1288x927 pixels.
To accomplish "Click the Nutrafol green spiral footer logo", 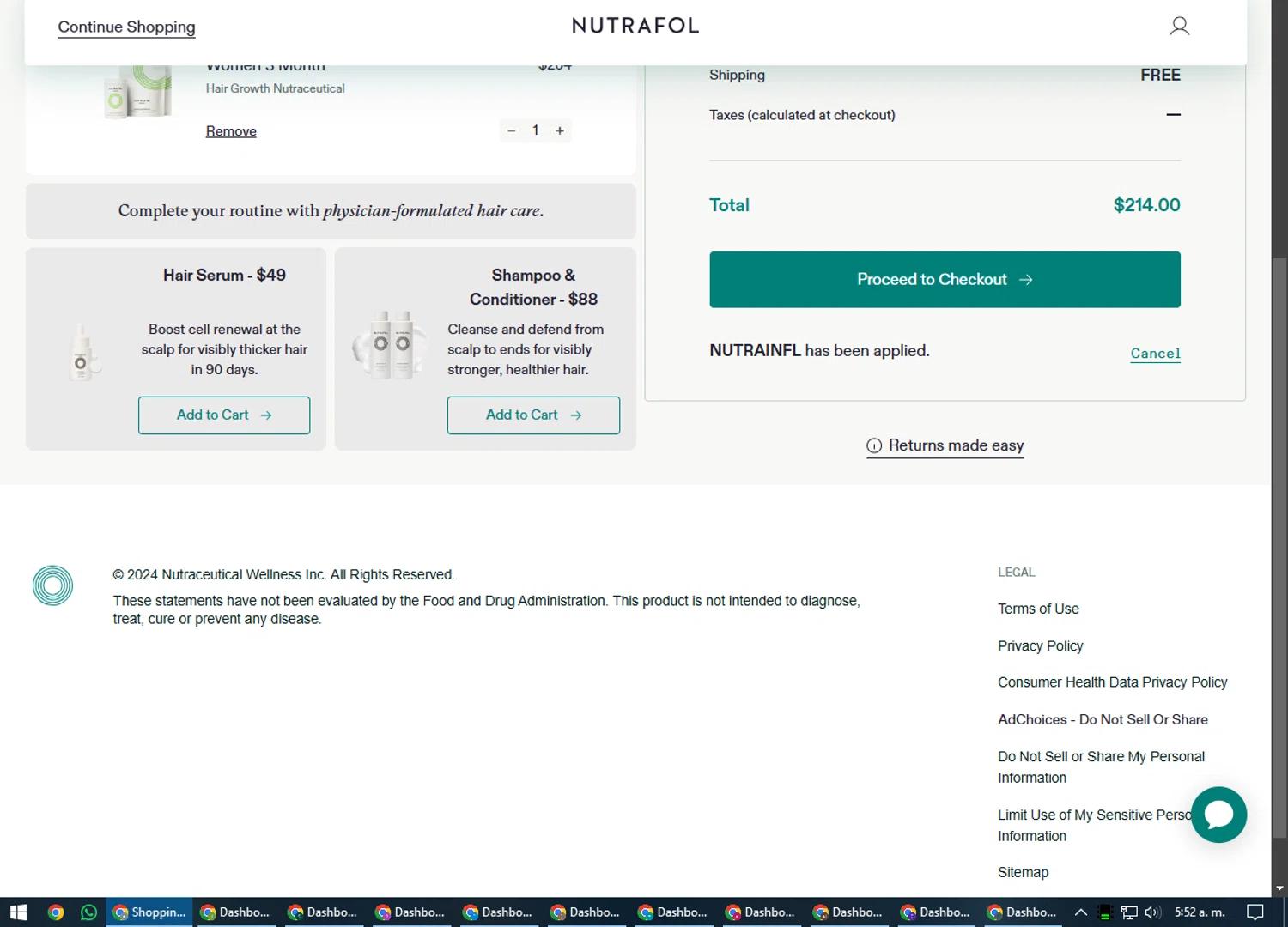I will point(52,585).
